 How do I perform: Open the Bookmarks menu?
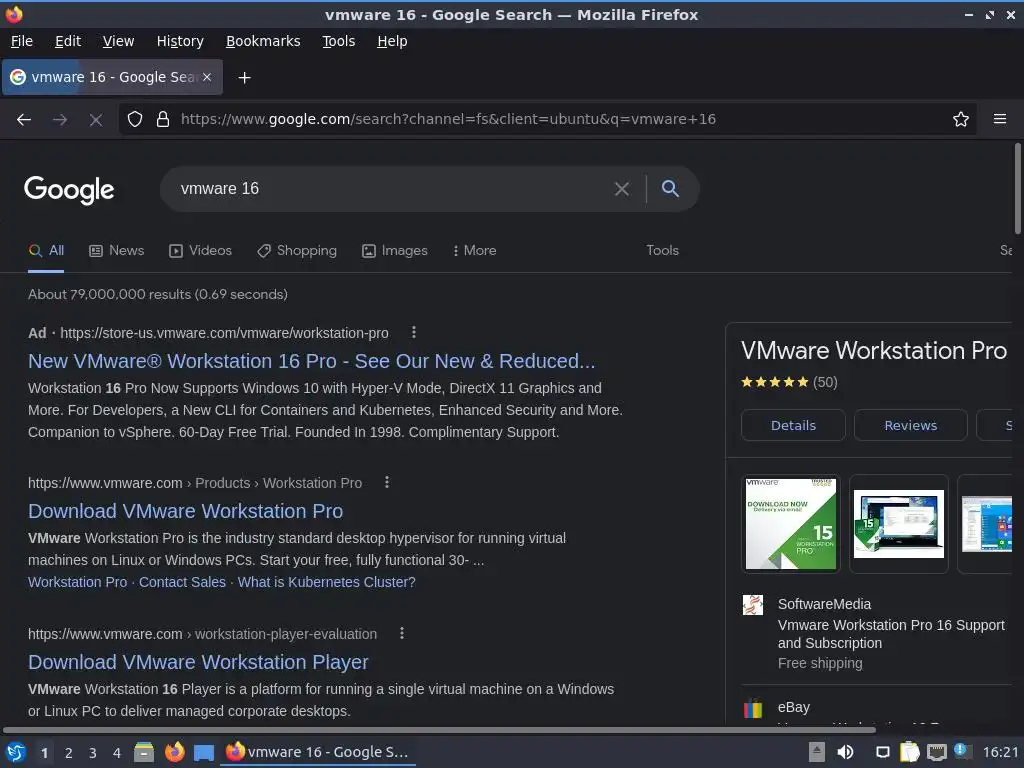[263, 41]
